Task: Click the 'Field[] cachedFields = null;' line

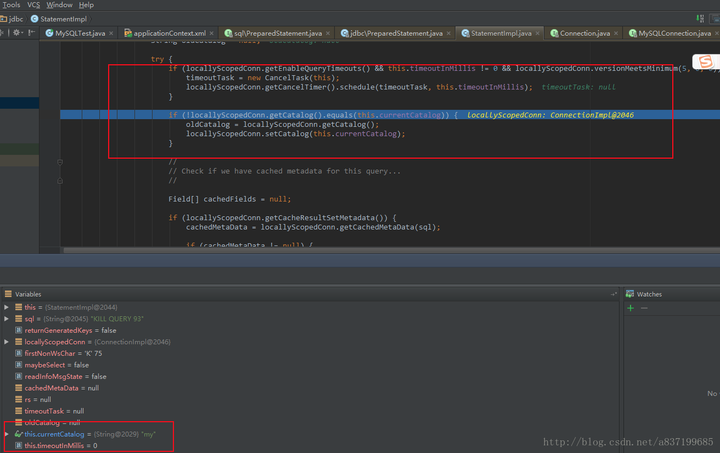Action: tap(229, 199)
